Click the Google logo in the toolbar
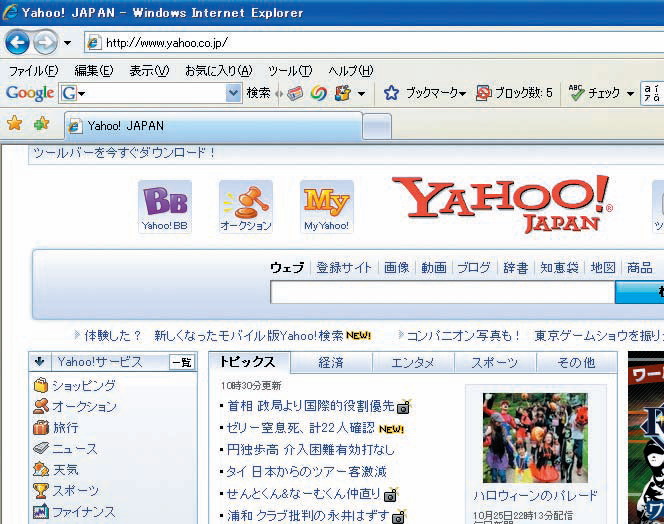 coord(30,93)
